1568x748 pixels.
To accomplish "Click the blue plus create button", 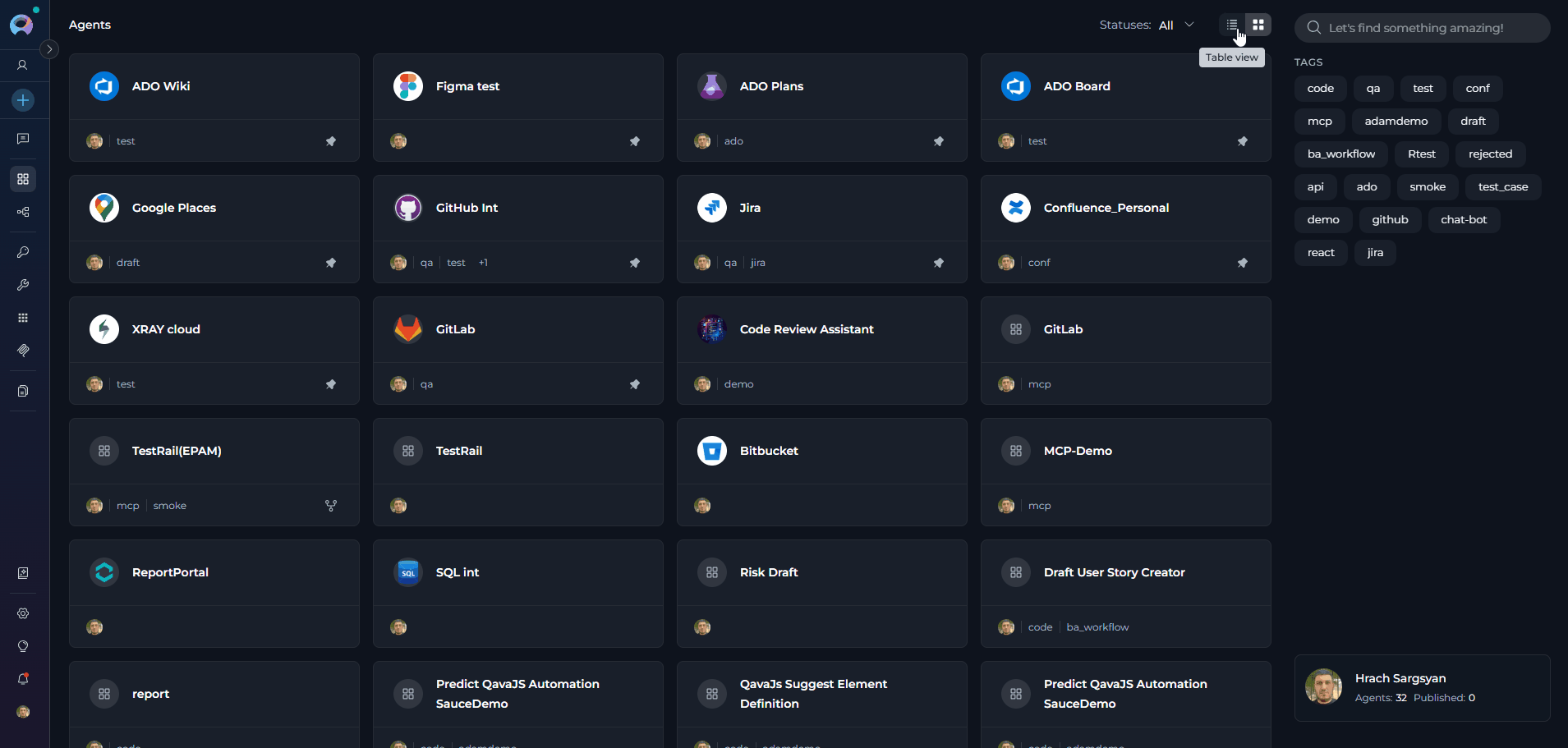I will 23,100.
